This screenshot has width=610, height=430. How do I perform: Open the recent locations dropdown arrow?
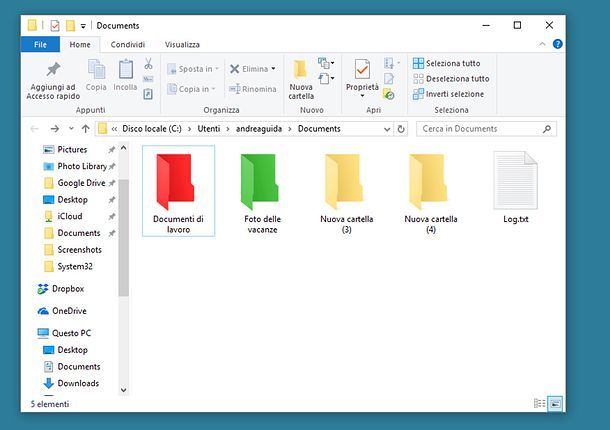[71, 129]
